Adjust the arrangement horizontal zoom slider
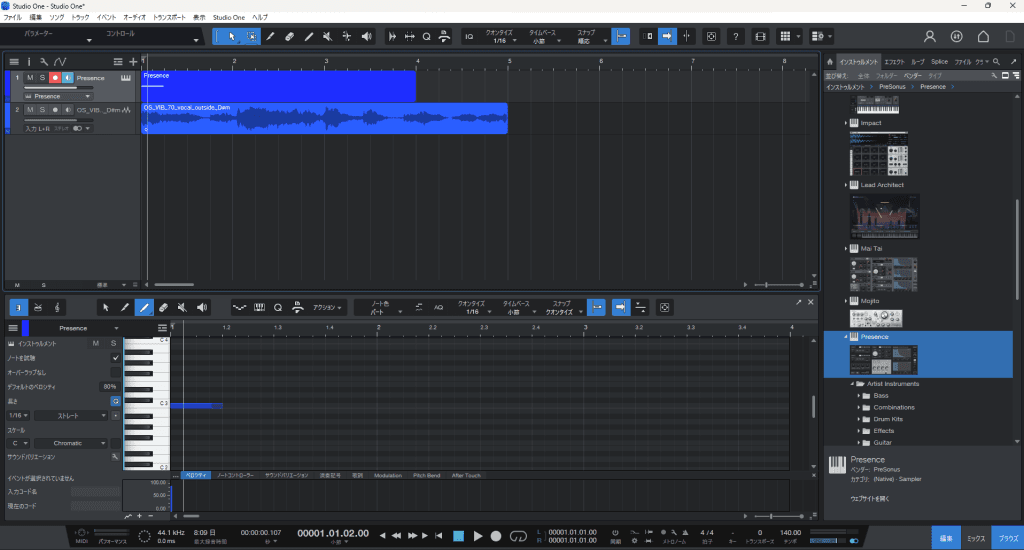 point(778,285)
